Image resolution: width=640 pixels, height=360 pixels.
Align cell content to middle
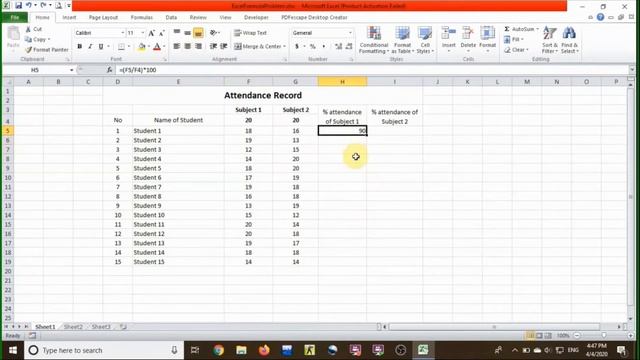pyautogui.click(x=187, y=33)
